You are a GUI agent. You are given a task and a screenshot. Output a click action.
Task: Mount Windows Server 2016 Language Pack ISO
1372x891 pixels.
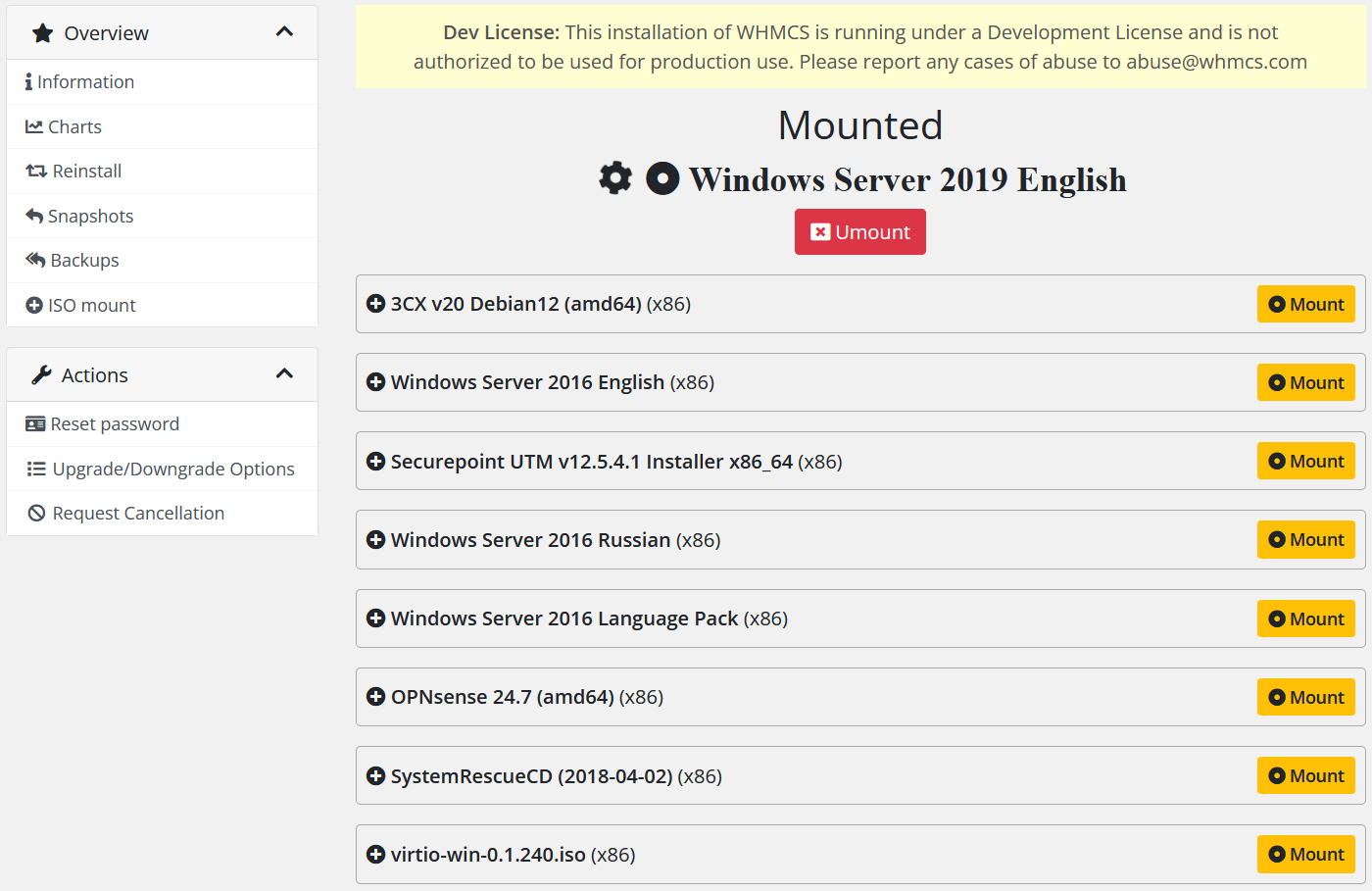click(x=1306, y=619)
